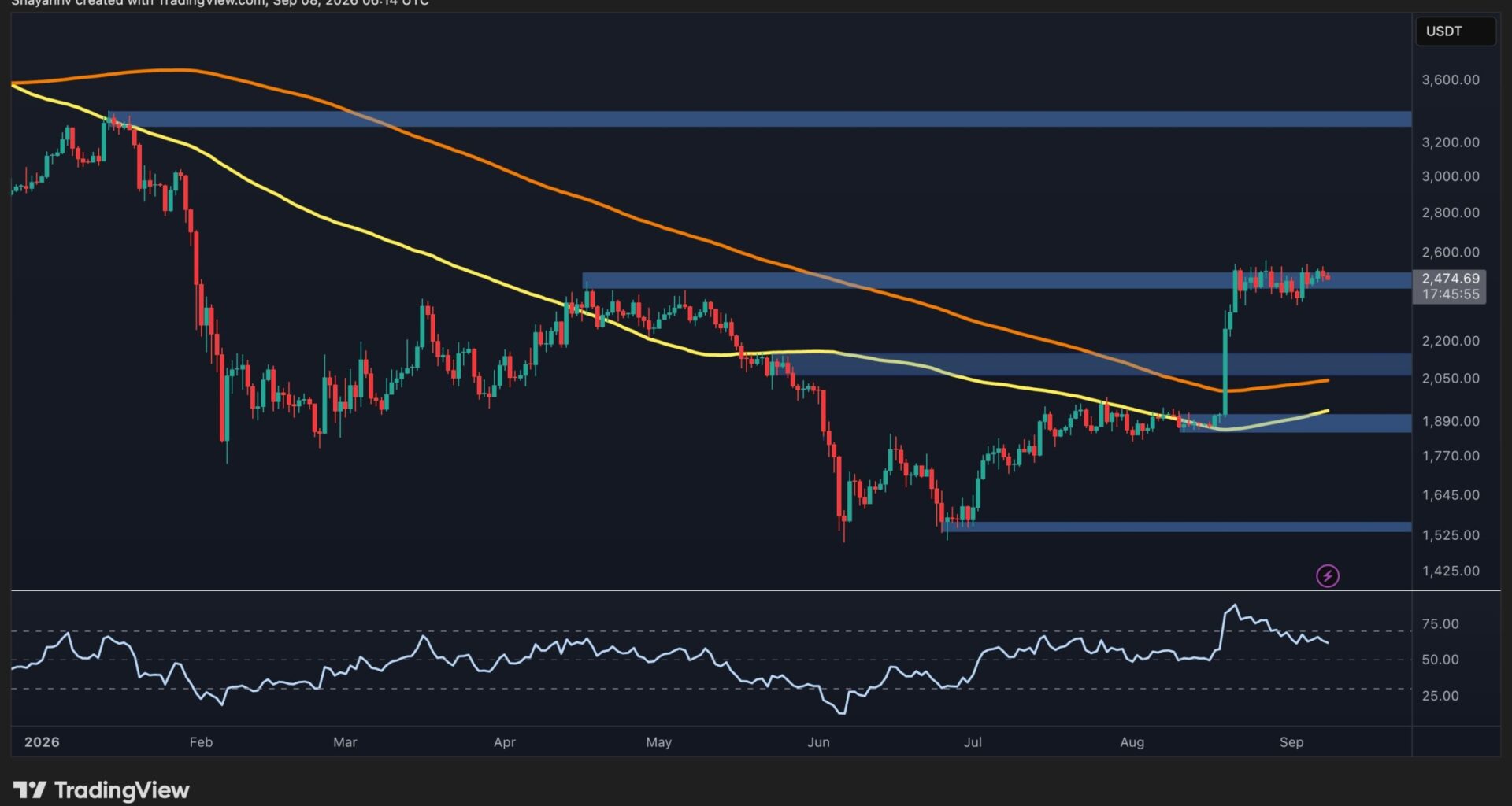Click the 2026 year label on time axis
The image size is (1512, 806).
click(x=42, y=742)
